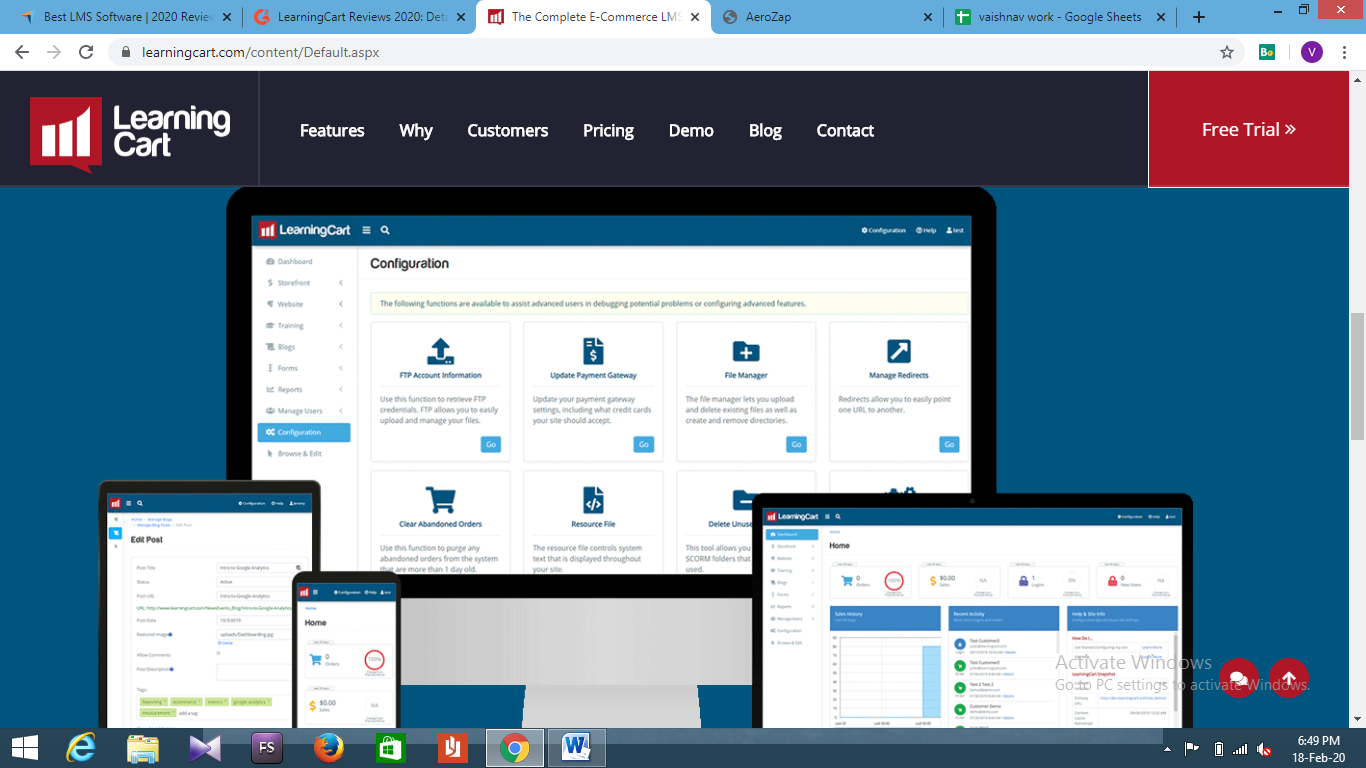
Task: Click the Update Payment Gateway dollar icon
Action: coord(593,351)
